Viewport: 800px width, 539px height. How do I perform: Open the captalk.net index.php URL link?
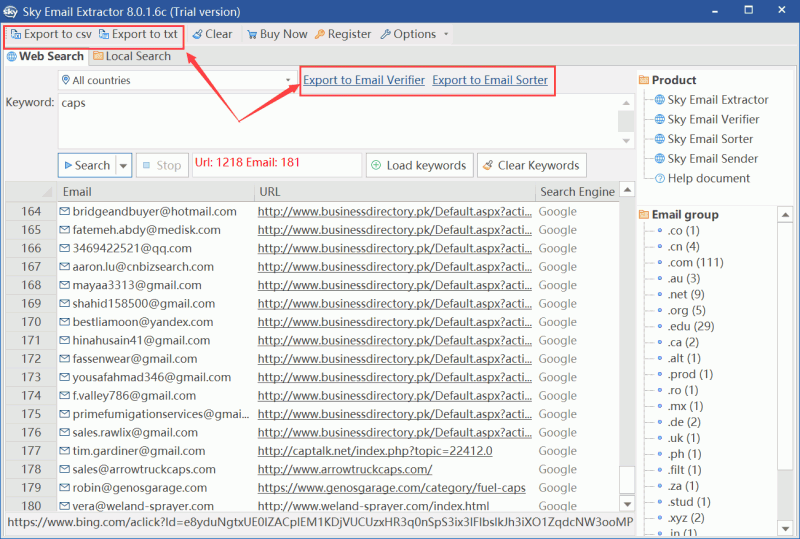[x=375, y=451]
